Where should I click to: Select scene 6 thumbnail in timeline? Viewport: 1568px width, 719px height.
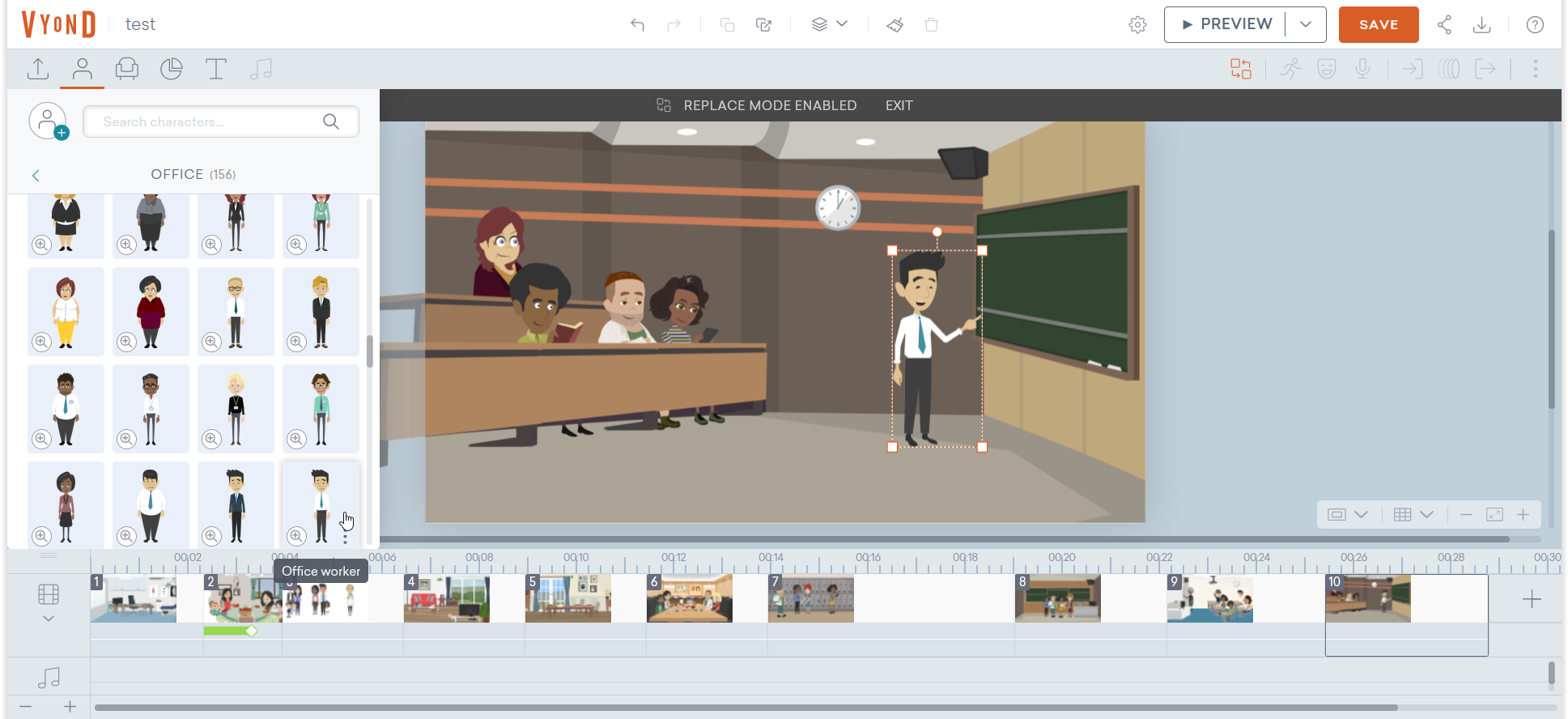pyautogui.click(x=690, y=598)
